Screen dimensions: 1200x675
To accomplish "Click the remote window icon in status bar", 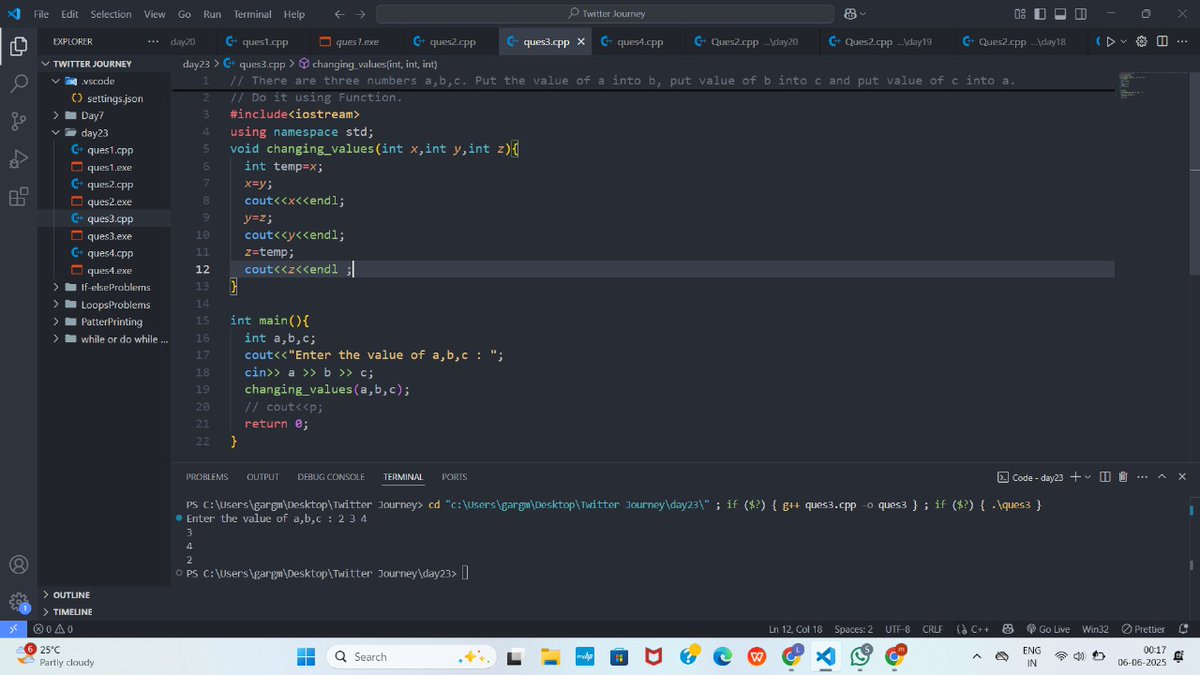I will pyautogui.click(x=13, y=629).
